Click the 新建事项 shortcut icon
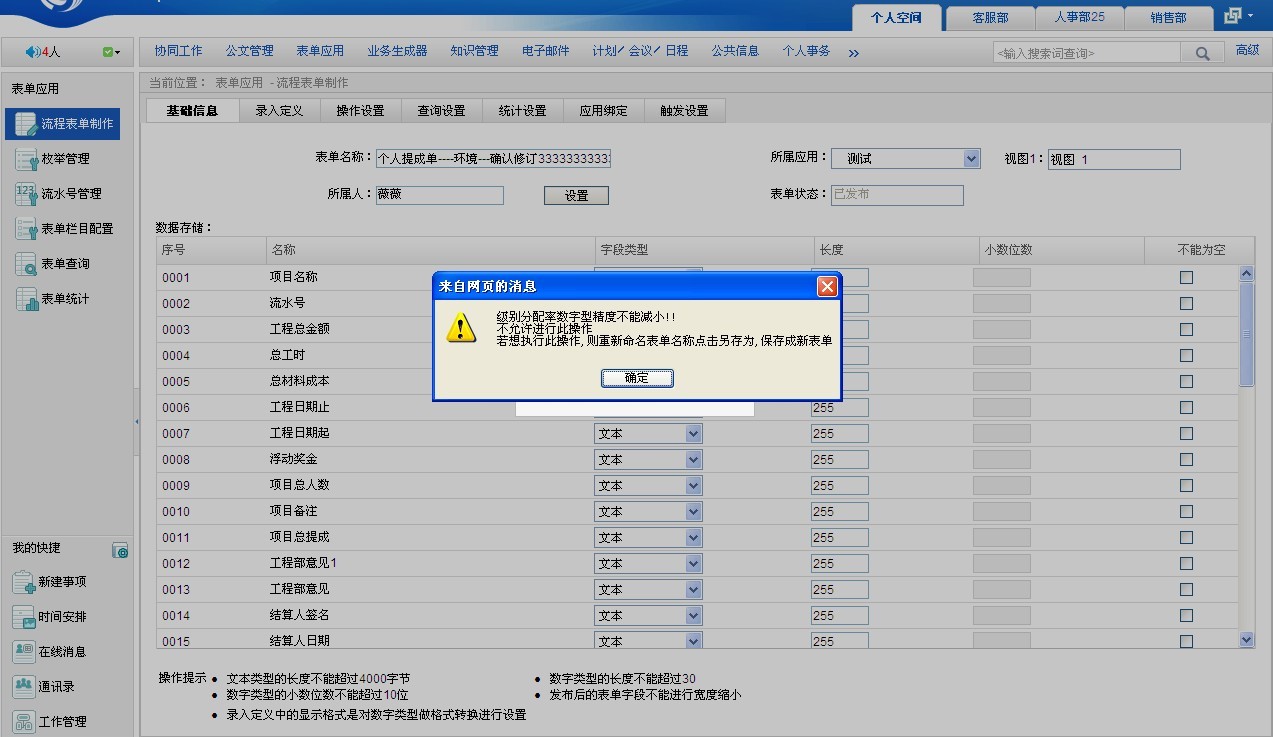The width and height of the screenshot is (1273, 737). [x=23, y=582]
